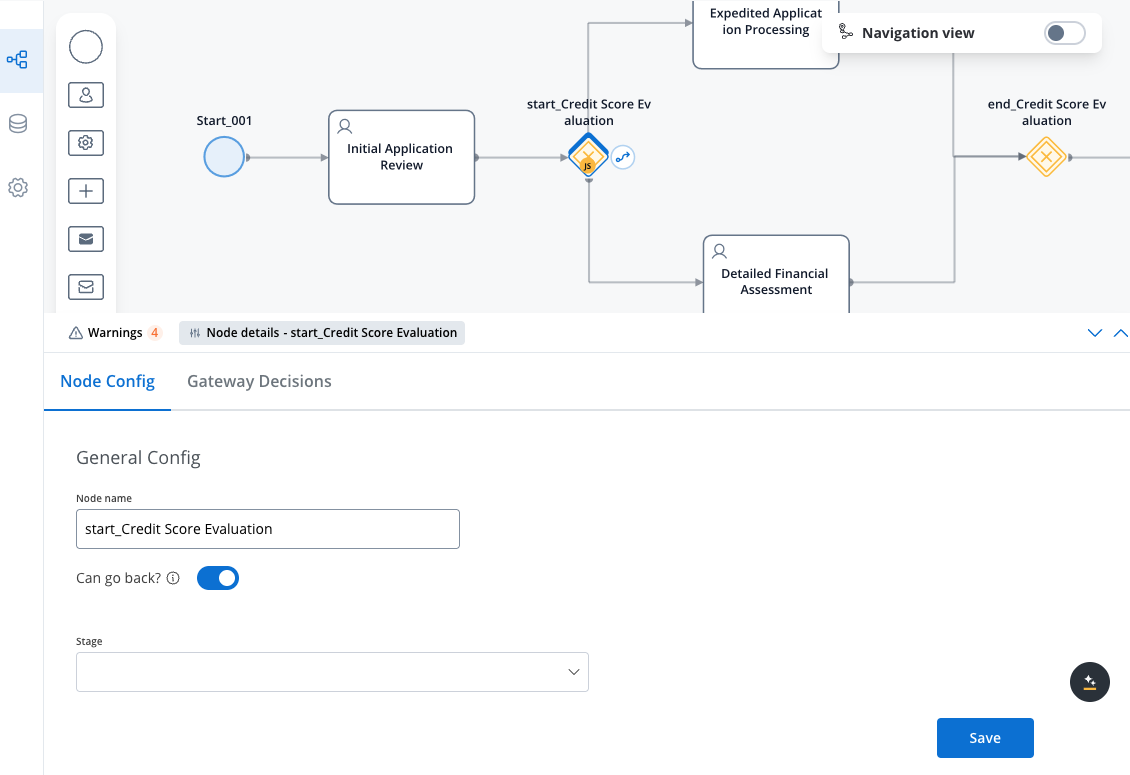This screenshot has height=775, width=1130.
Task: Select the end_Credit Score Evaluation gateway diamond
Action: click(1046, 156)
